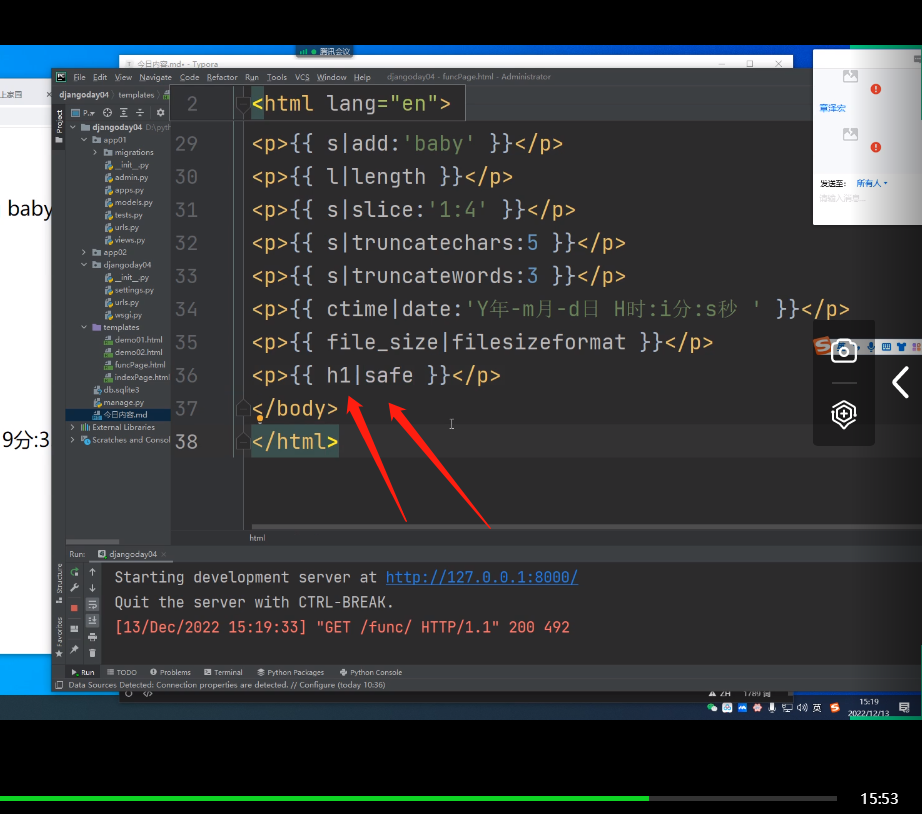Close the djangoday04 Run tab
This screenshot has width=922, height=814.
click(x=164, y=554)
